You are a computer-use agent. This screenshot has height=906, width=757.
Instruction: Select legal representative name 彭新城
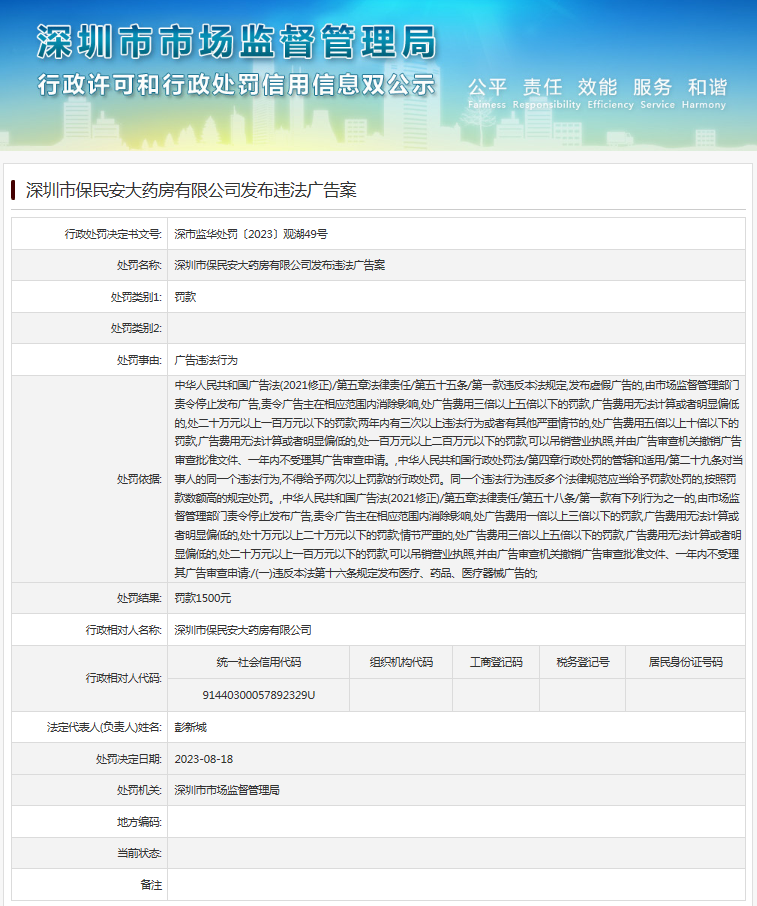tap(190, 727)
